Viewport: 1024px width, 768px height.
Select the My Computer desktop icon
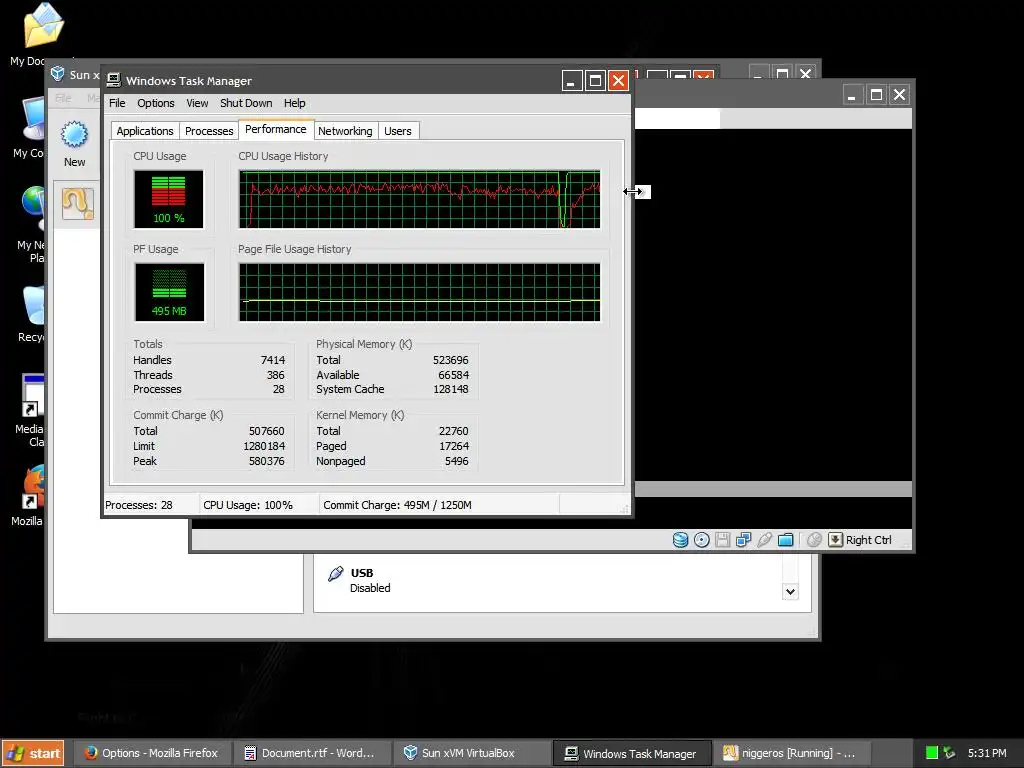tap(34, 119)
